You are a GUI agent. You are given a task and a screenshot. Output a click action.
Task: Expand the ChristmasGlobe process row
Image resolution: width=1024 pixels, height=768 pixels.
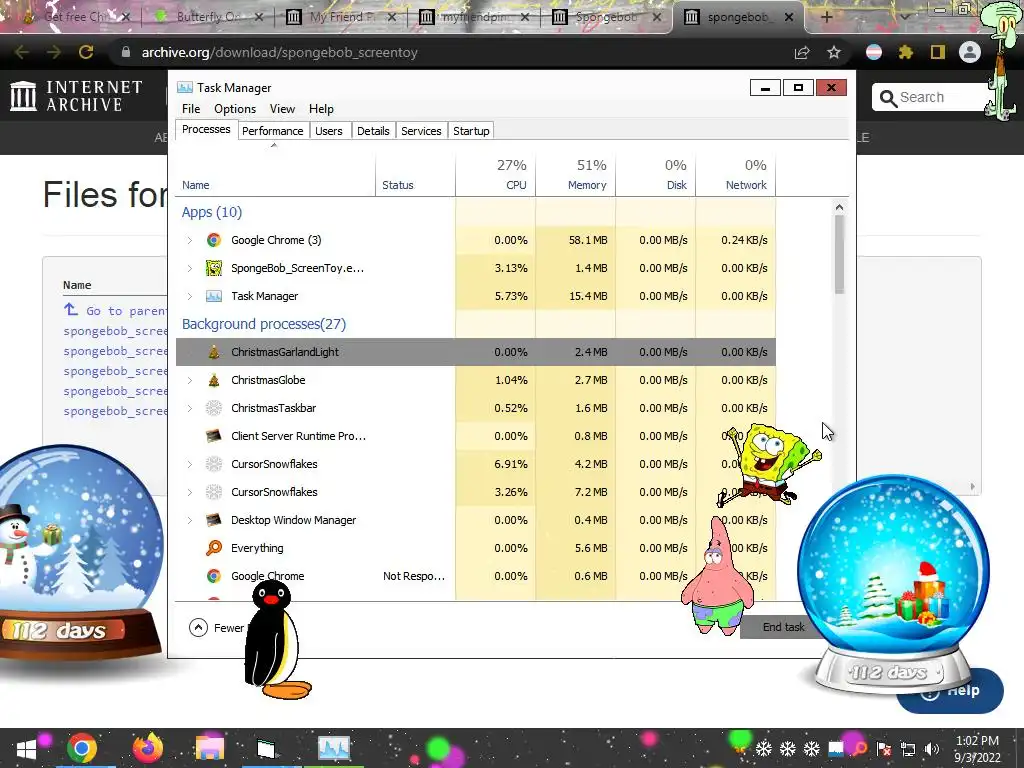189,380
